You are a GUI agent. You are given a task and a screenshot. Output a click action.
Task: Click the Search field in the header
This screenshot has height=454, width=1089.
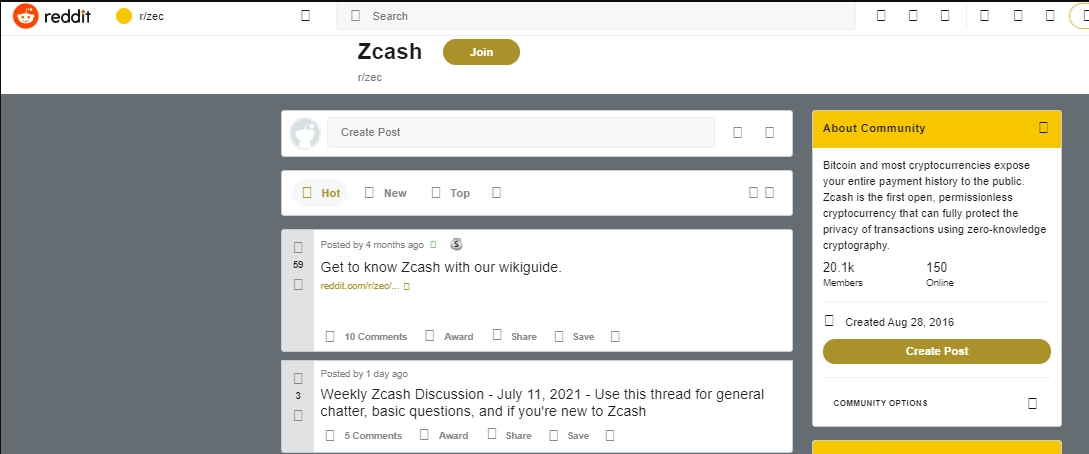(x=600, y=16)
